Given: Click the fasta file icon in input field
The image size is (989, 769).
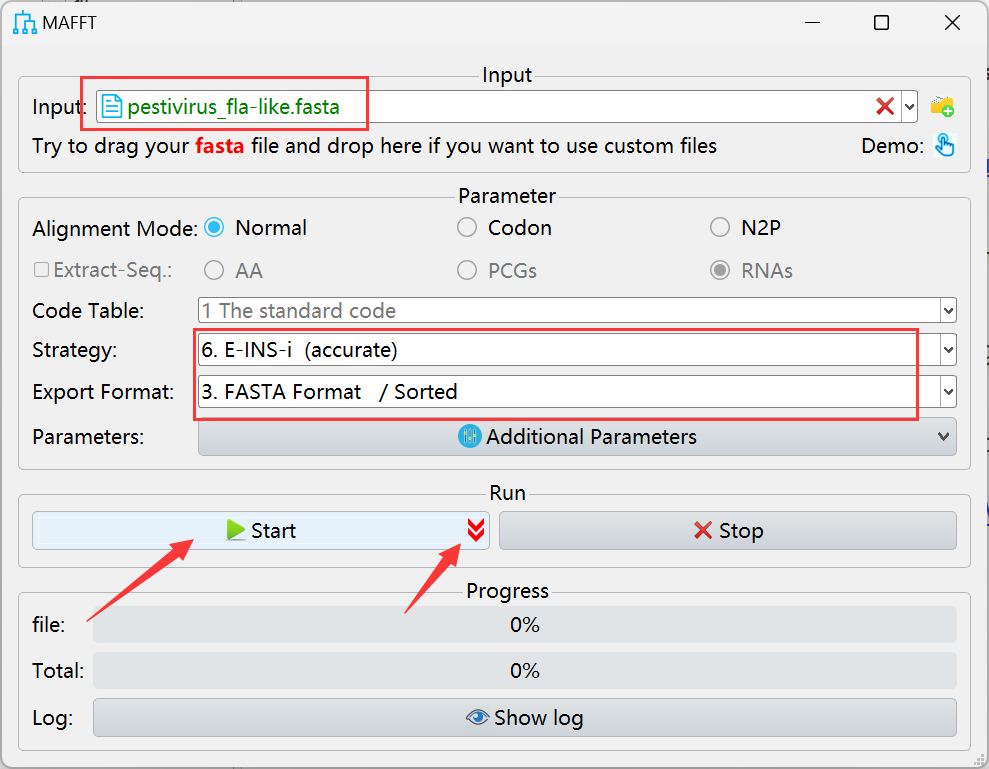Looking at the screenshot, I should coord(112,106).
